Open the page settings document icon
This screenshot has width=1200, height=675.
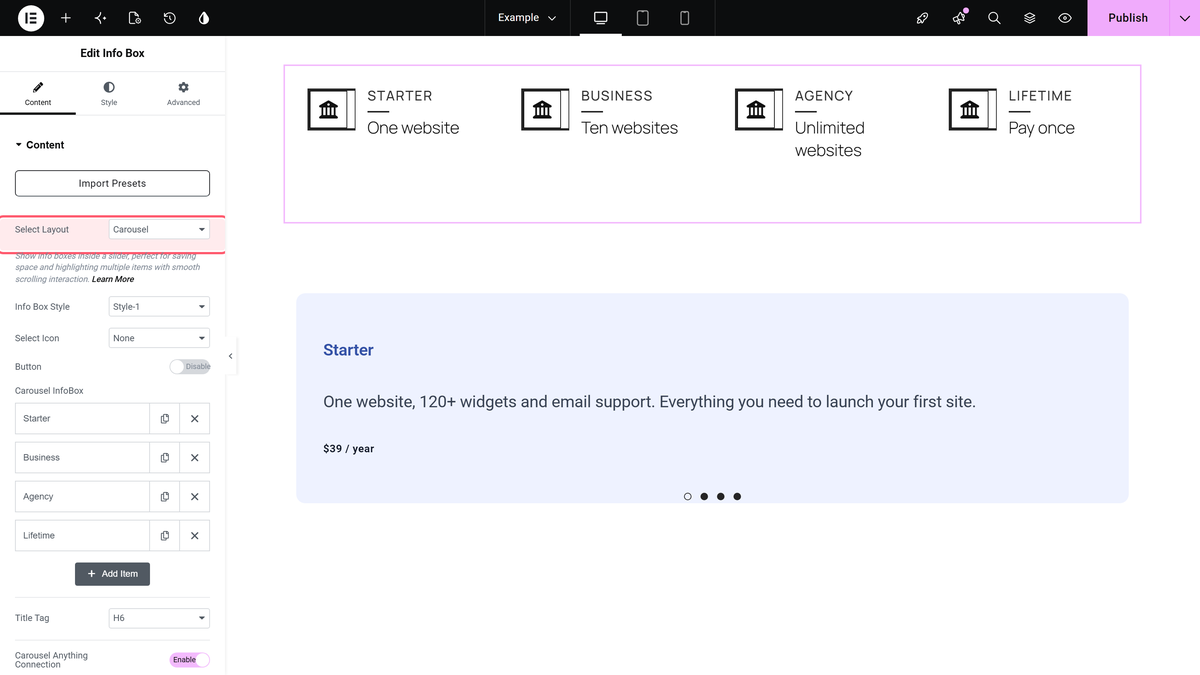135,18
